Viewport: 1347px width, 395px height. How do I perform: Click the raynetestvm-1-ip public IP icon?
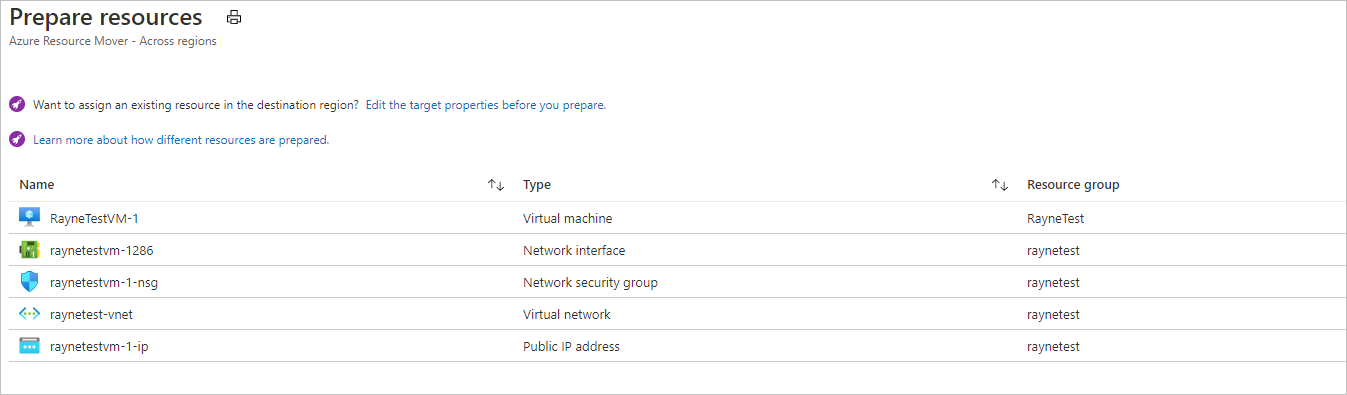click(x=29, y=346)
